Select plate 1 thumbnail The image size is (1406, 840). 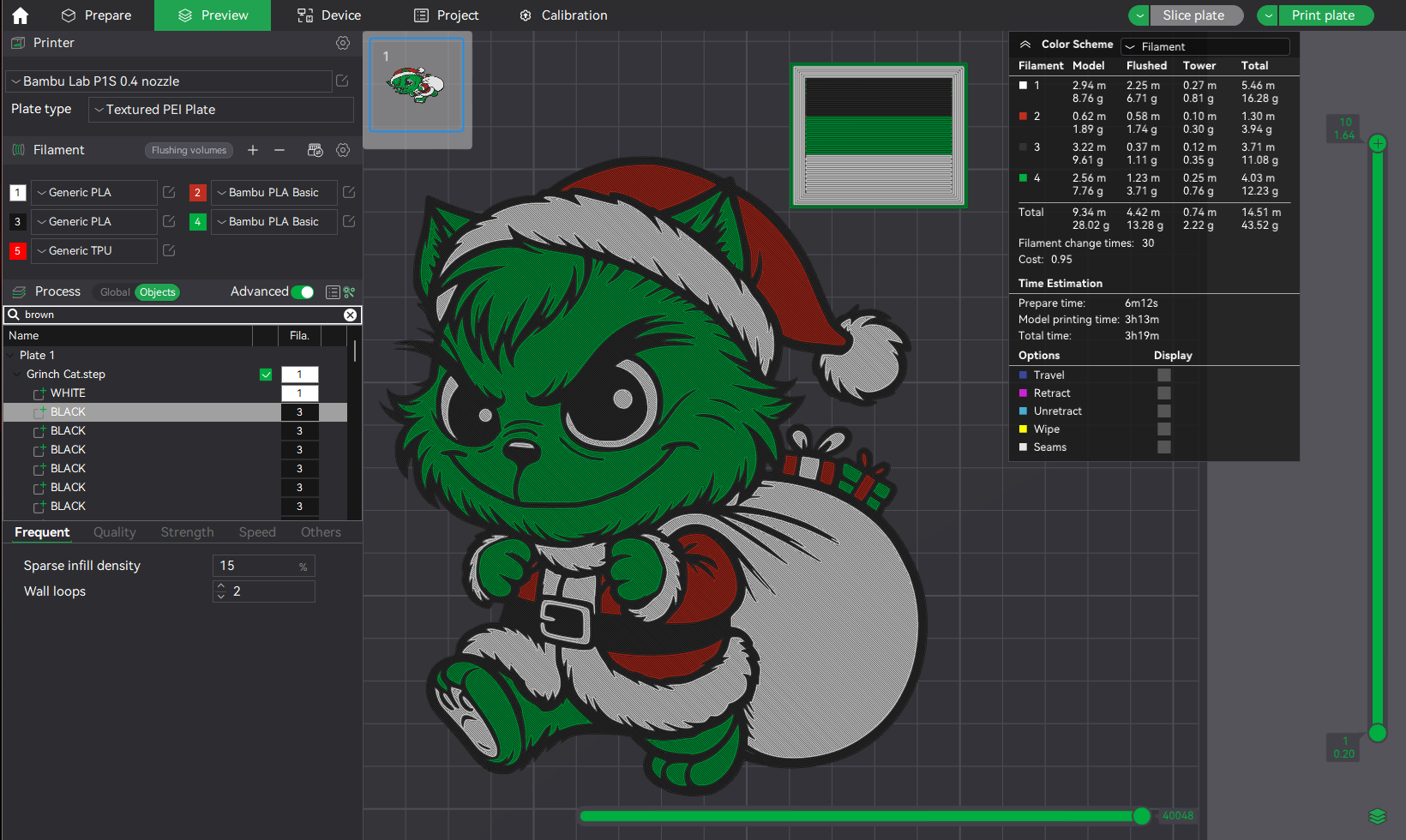tap(417, 85)
